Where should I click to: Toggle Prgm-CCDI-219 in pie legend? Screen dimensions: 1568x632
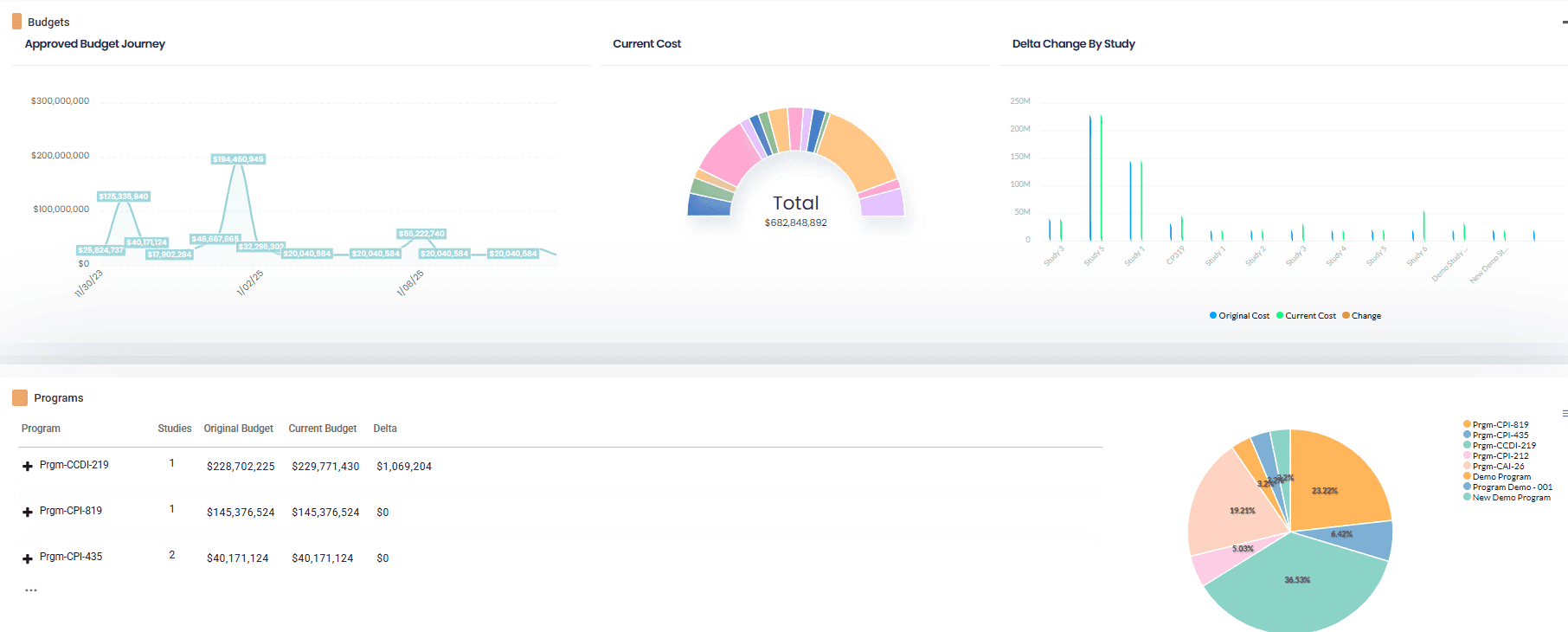tap(1500, 446)
